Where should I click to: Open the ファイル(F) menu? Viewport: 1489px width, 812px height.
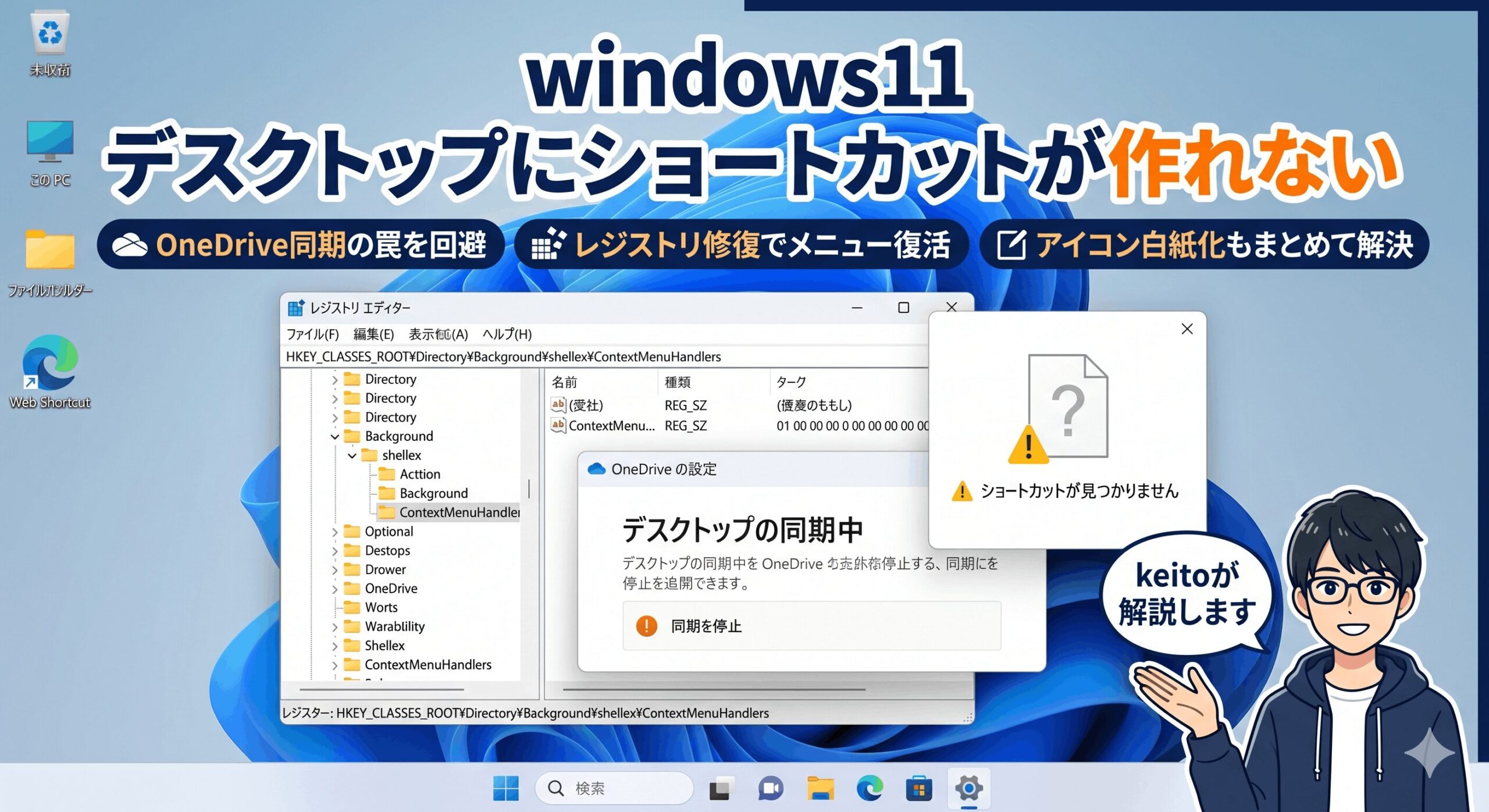313,334
